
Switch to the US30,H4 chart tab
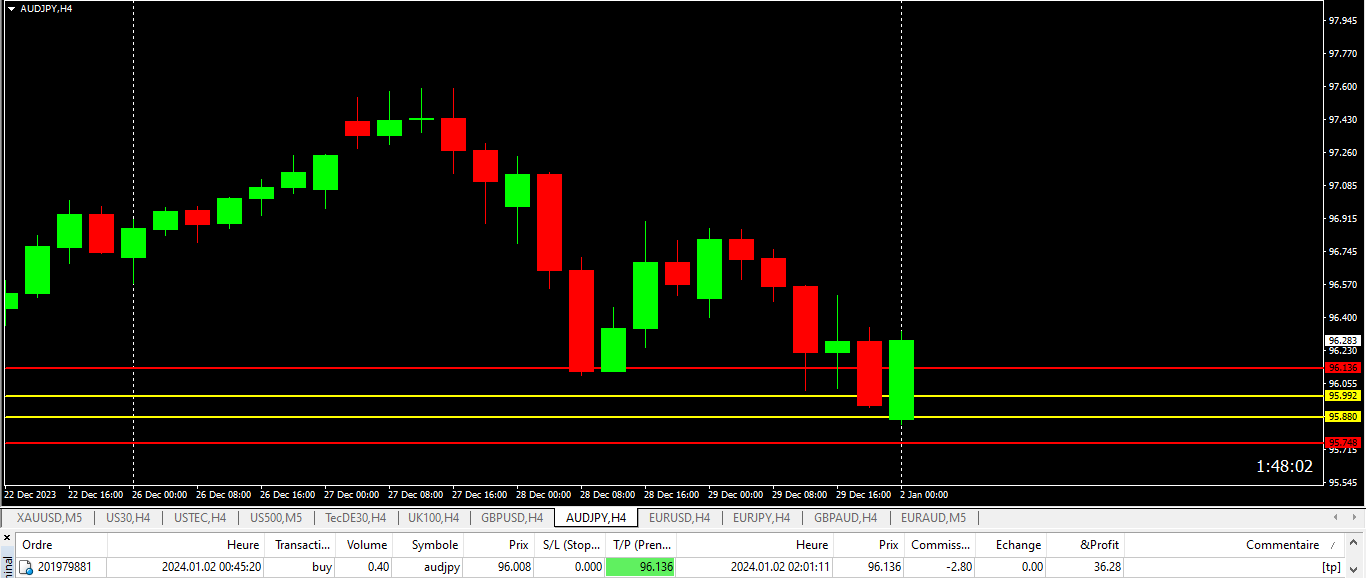(x=128, y=517)
